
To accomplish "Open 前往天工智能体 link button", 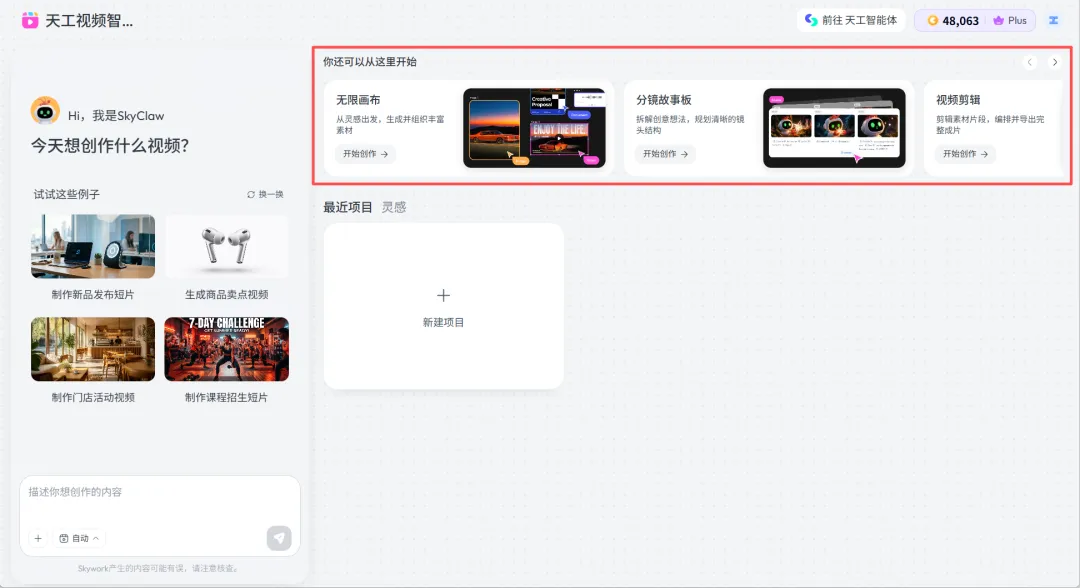I will (851, 21).
